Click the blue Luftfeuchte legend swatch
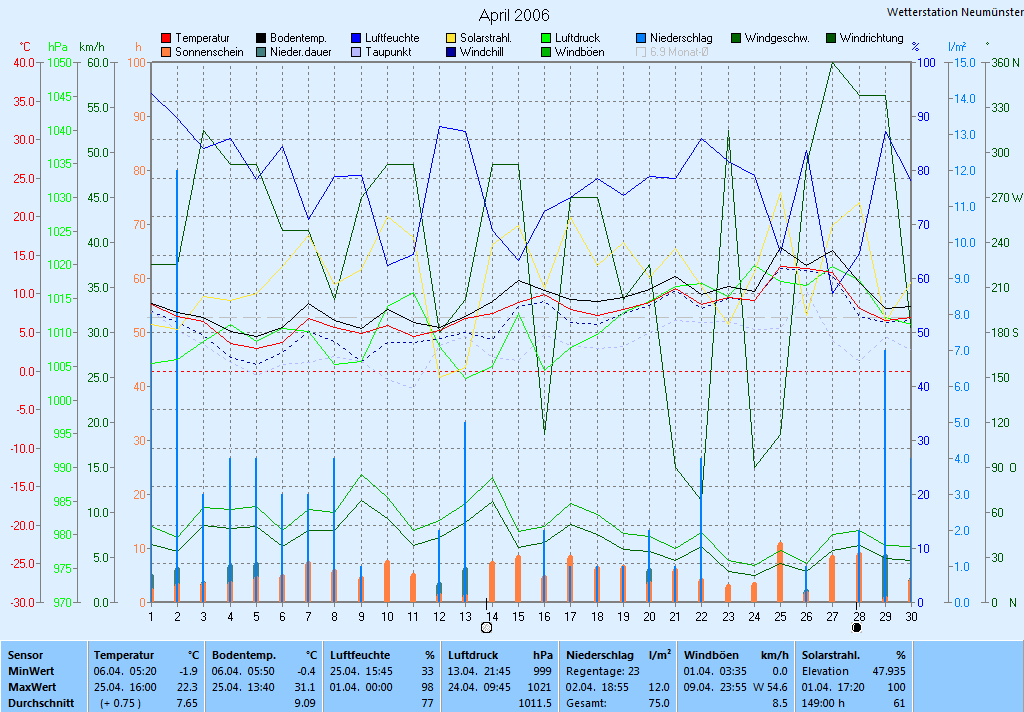1024x712 pixels. coord(356,39)
